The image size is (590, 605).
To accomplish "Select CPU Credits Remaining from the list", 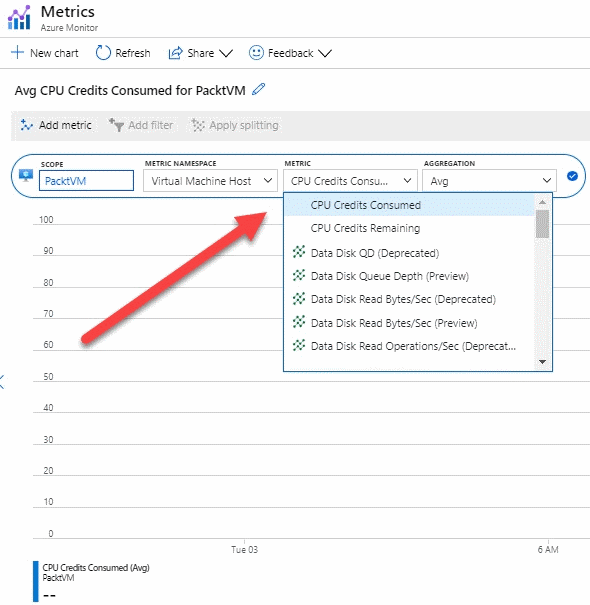I will [365, 228].
